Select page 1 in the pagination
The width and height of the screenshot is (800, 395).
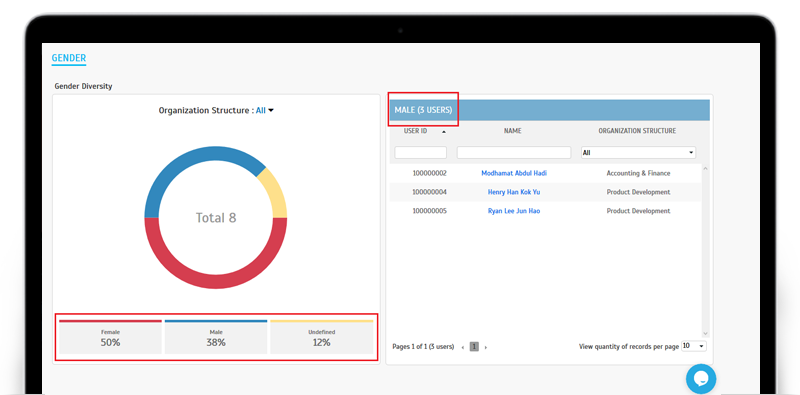(474, 347)
